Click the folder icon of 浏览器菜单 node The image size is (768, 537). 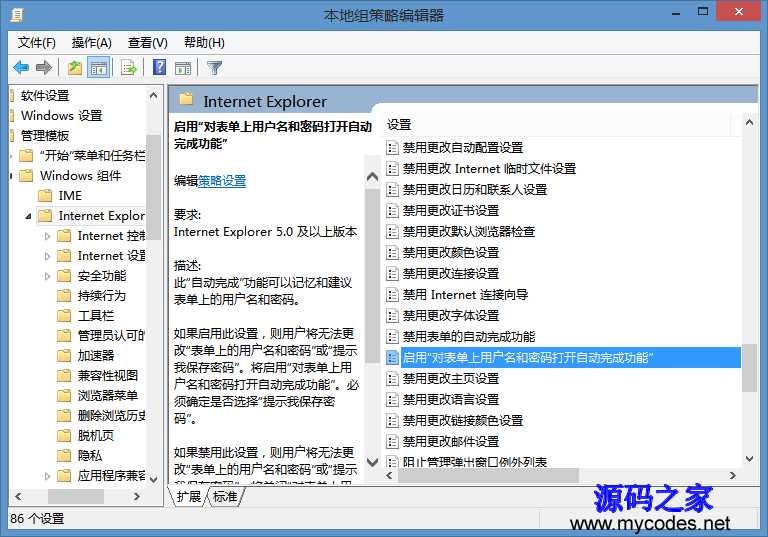click(64, 395)
